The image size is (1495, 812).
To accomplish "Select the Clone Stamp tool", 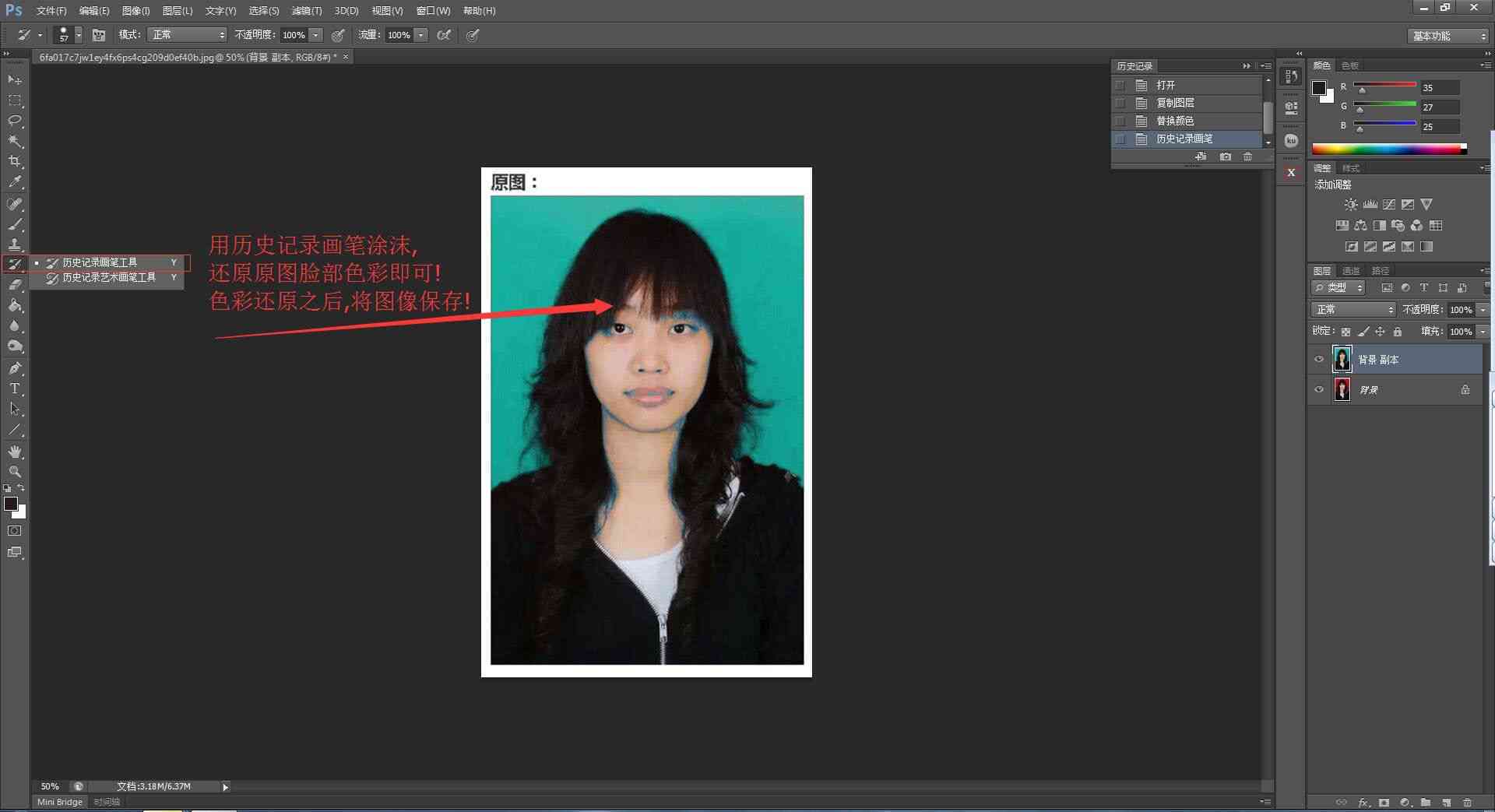I will pyautogui.click(x=15, y=244).
